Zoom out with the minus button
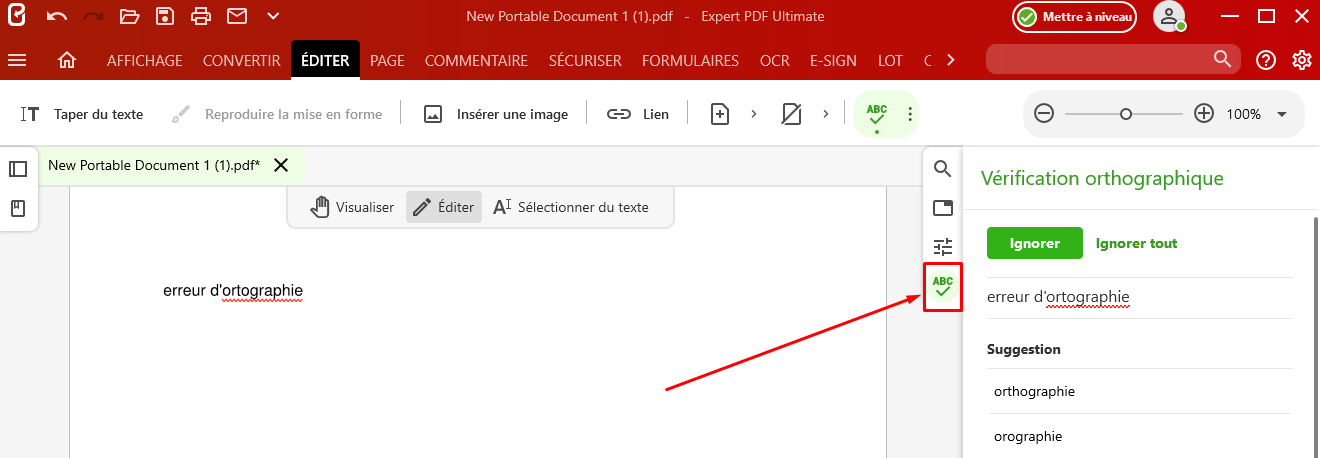1320x458 pixels. 1044,114
